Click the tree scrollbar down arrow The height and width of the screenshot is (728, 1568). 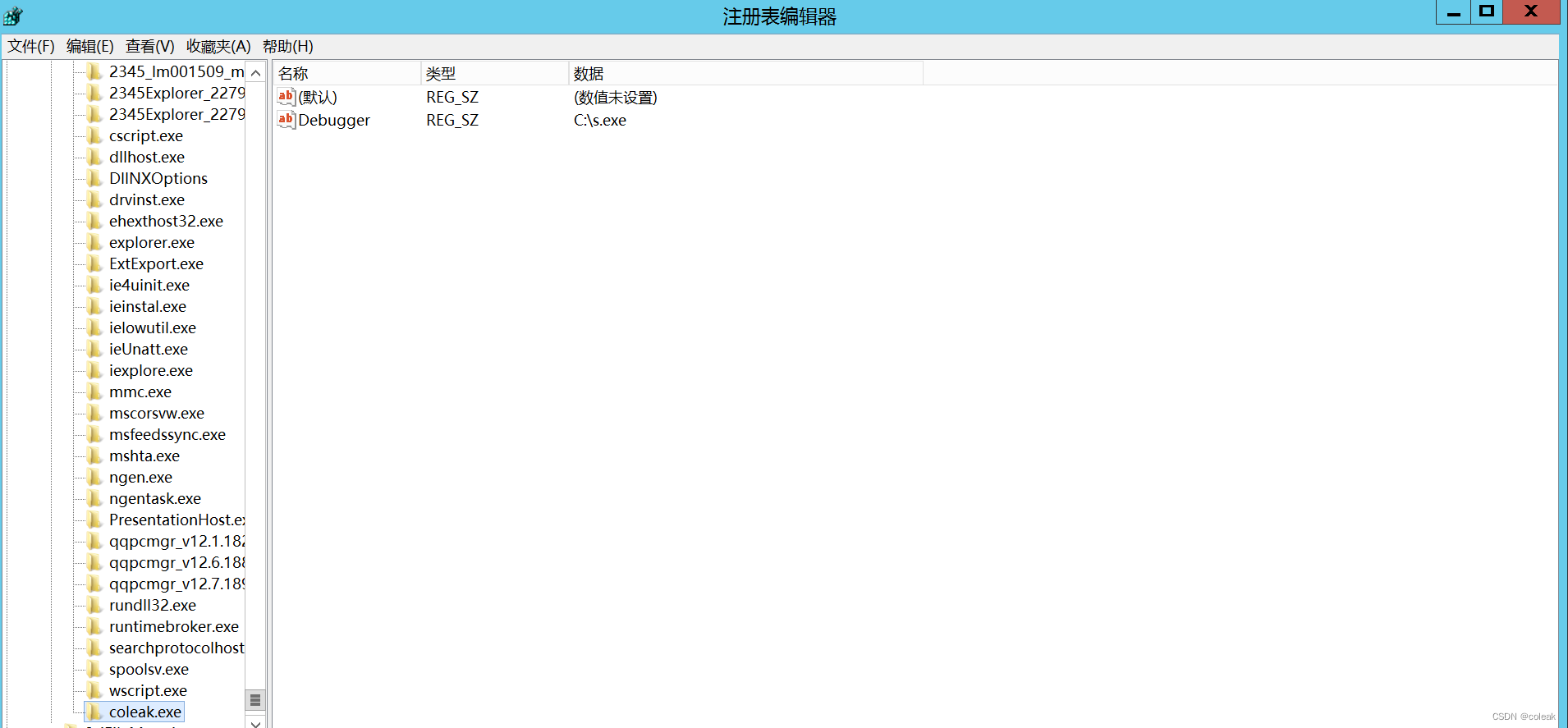coord(255,722)
